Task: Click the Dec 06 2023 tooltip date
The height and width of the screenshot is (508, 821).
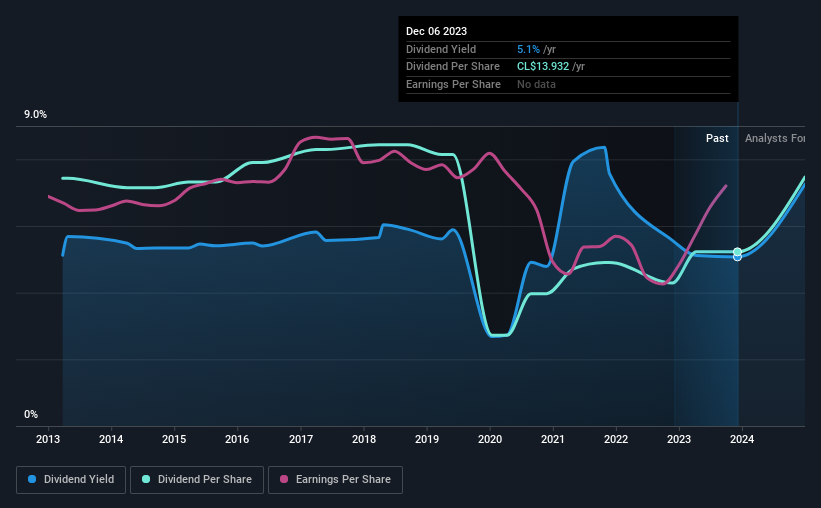Action: pos(436,31)
